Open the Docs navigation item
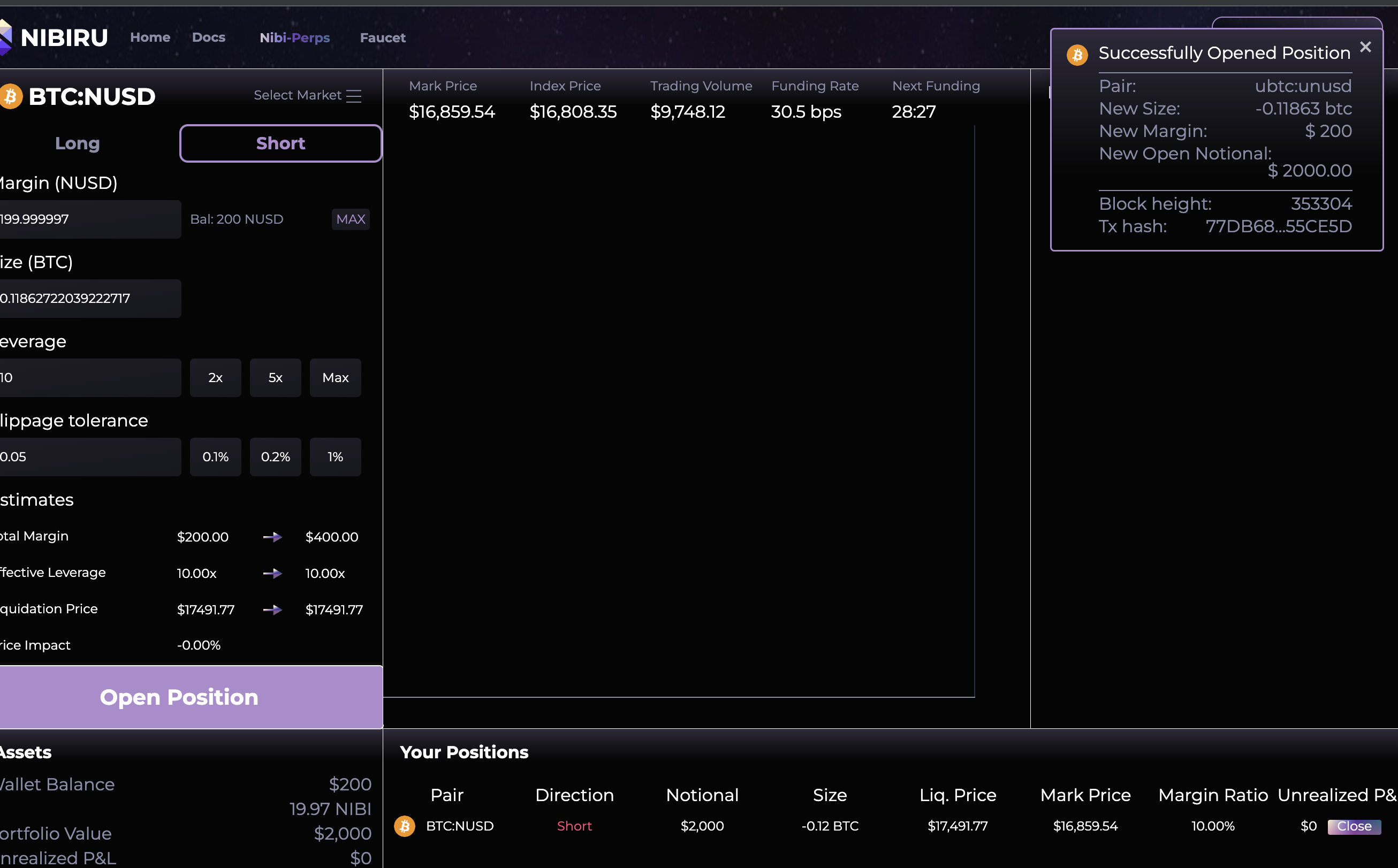The image size is (1398, 868). point(208,37)
